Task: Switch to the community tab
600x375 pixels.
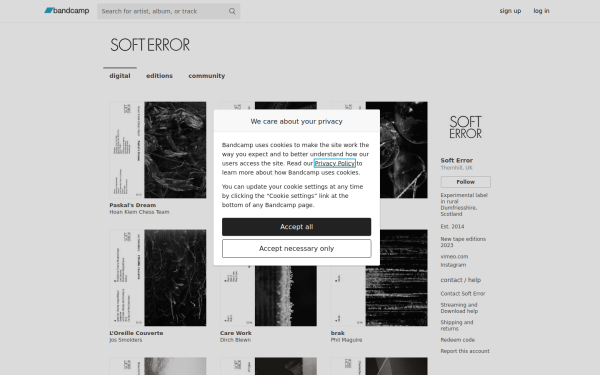Action: (207, 76)
